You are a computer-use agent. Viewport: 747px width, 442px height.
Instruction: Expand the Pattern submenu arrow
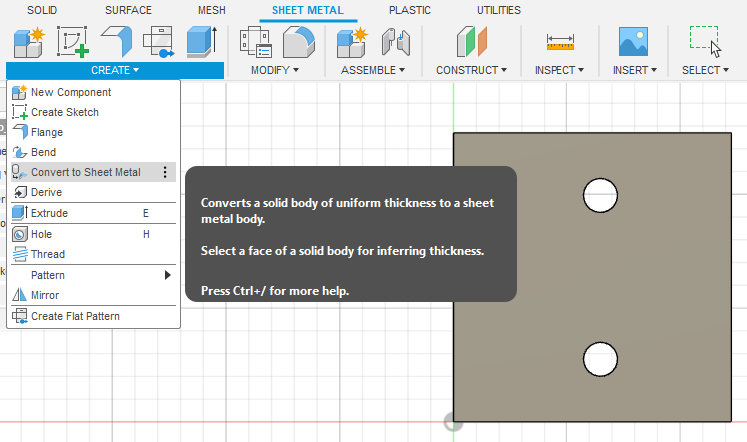[x=167, y=275]
